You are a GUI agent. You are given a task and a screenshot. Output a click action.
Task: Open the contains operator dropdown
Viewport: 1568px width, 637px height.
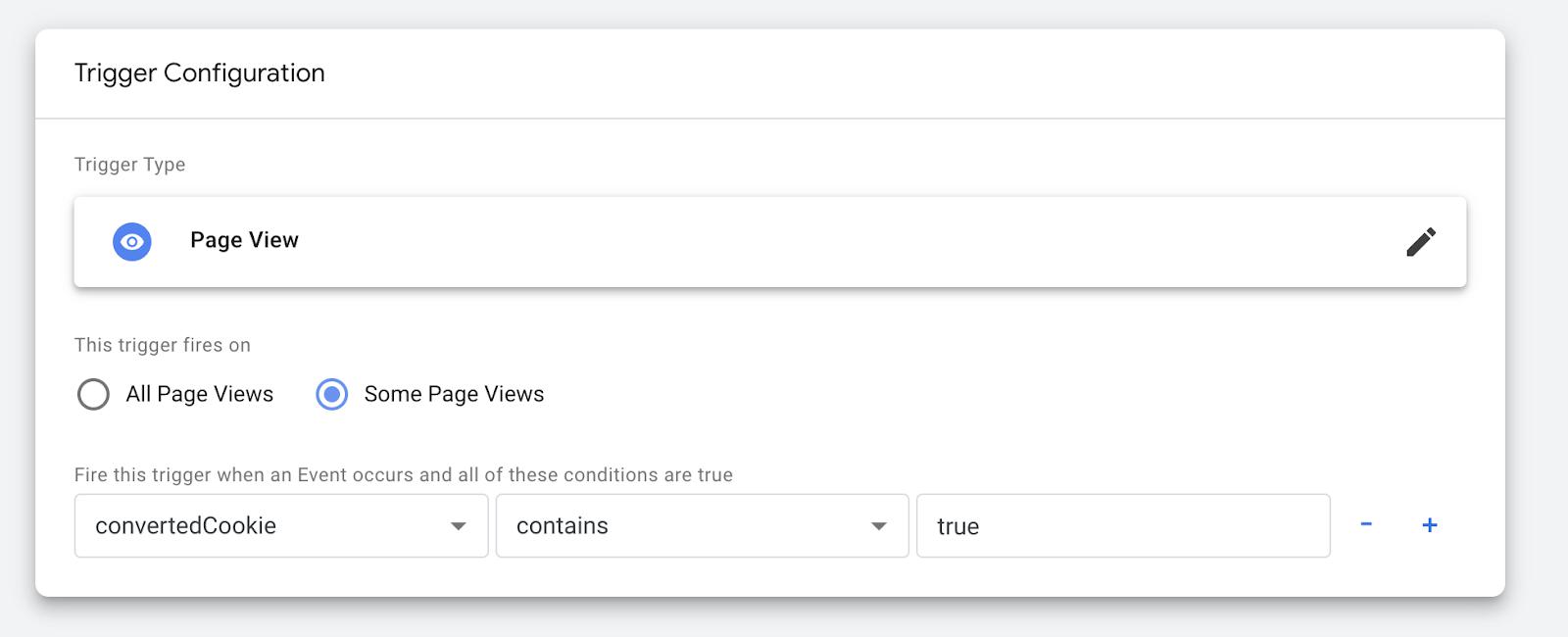(702, 526)
